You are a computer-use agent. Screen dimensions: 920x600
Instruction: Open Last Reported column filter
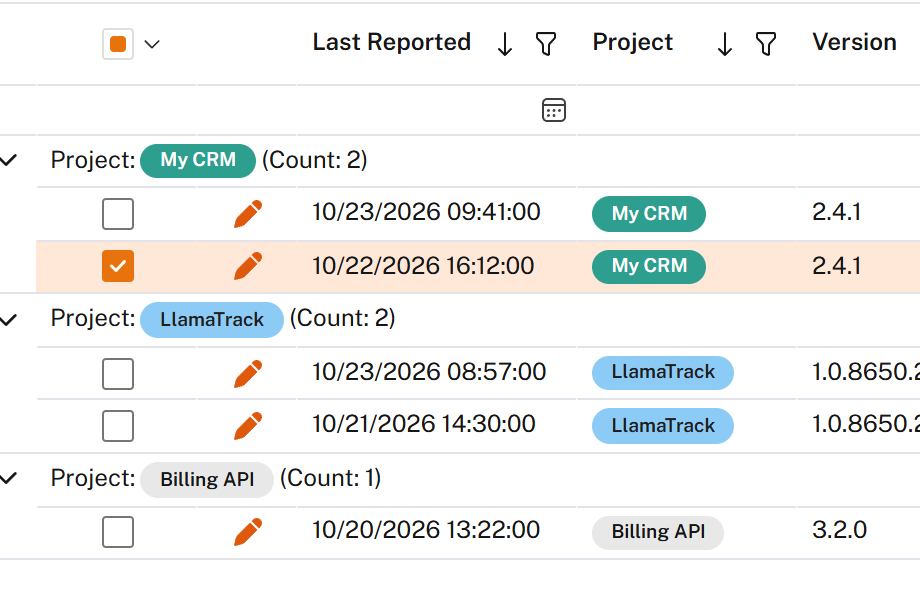tap(546, 44)
